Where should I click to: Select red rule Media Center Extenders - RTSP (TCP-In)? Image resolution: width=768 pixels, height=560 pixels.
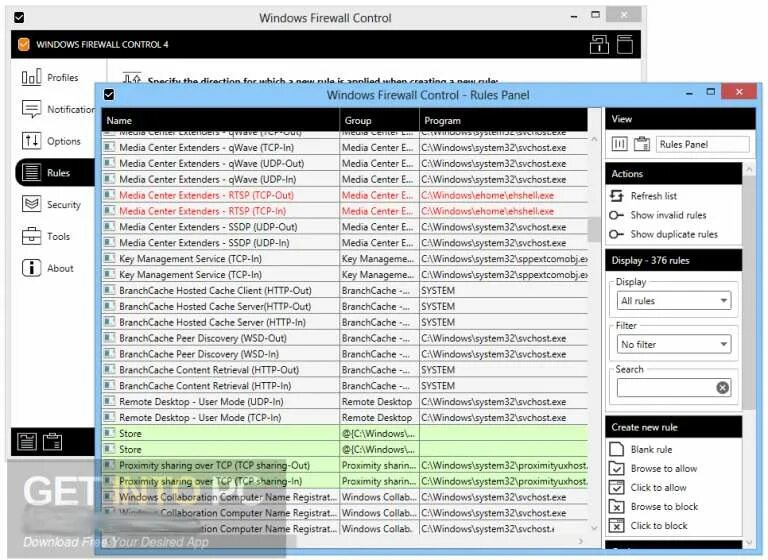345,211
